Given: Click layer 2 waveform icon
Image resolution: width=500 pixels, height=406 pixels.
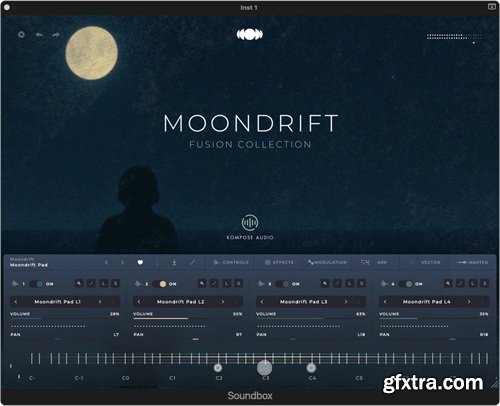Looking at the screenshot, I should pos(138,284).
